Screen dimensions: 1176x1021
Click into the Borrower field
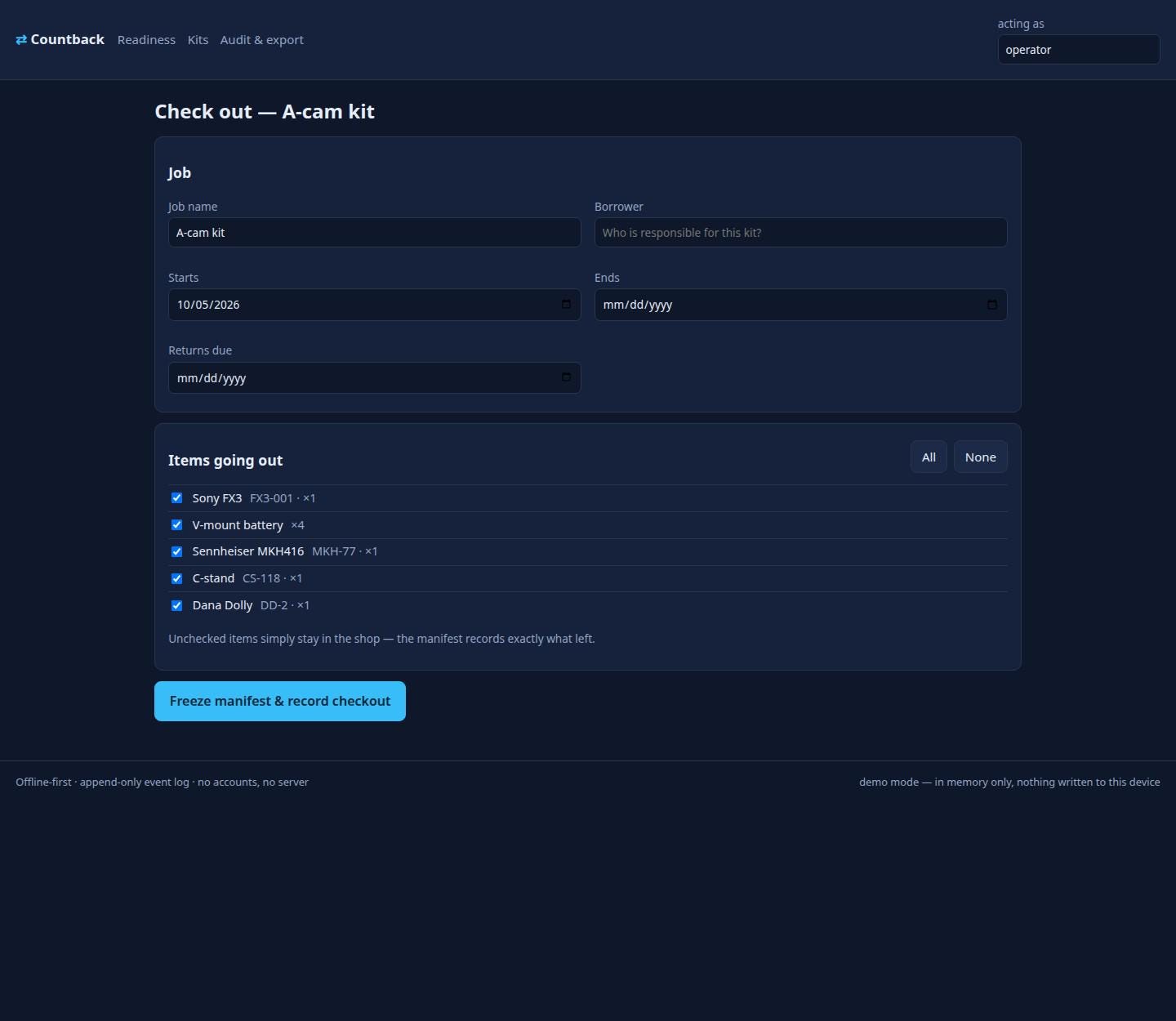tap(800, 233)
